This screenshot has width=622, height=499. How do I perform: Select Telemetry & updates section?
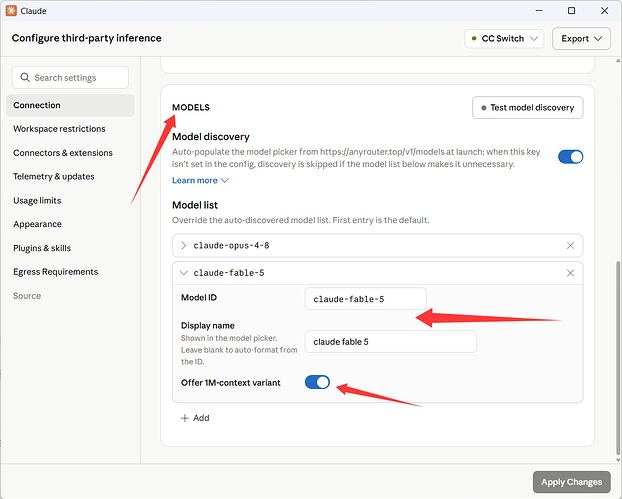coord(54,177)
